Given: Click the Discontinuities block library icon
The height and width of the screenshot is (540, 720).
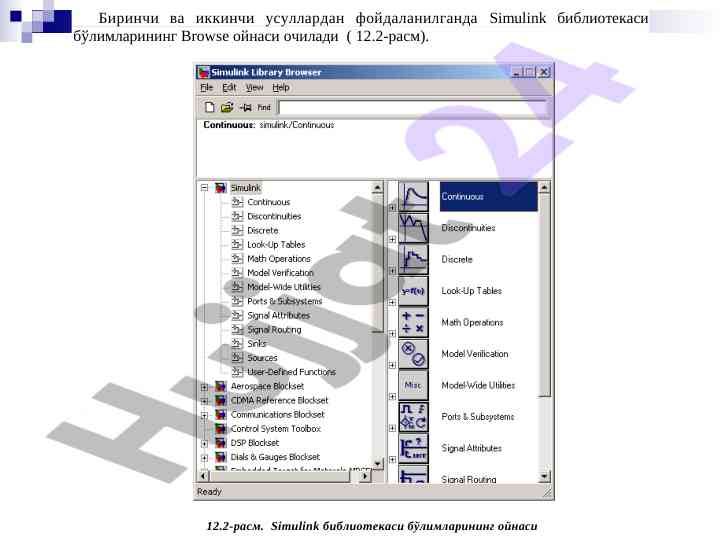Looking at the screenshot, I should click(413, 228).
